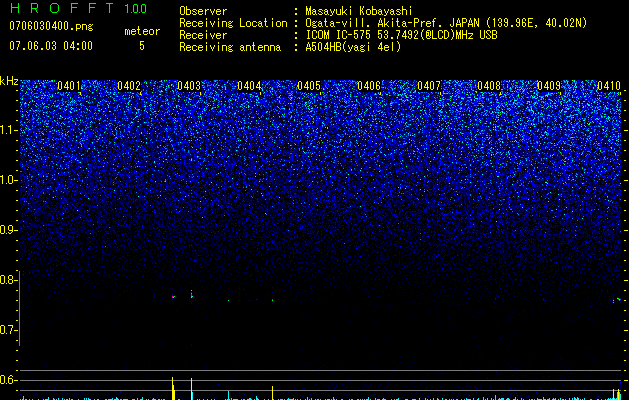Click the "Receiving antenna" label
This screenshot has height=400, width=629.
point(230,47)
